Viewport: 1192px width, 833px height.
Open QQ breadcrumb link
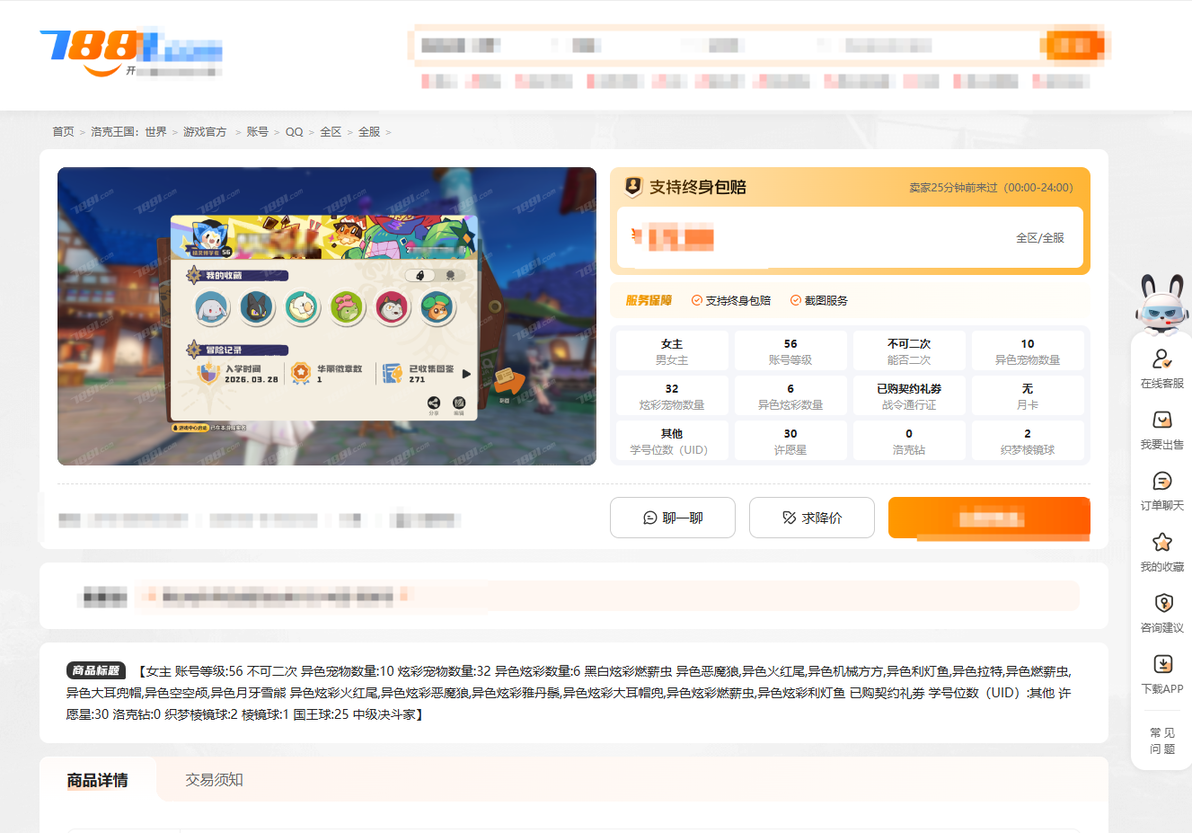pyautogui.click(x=294, y=131)
